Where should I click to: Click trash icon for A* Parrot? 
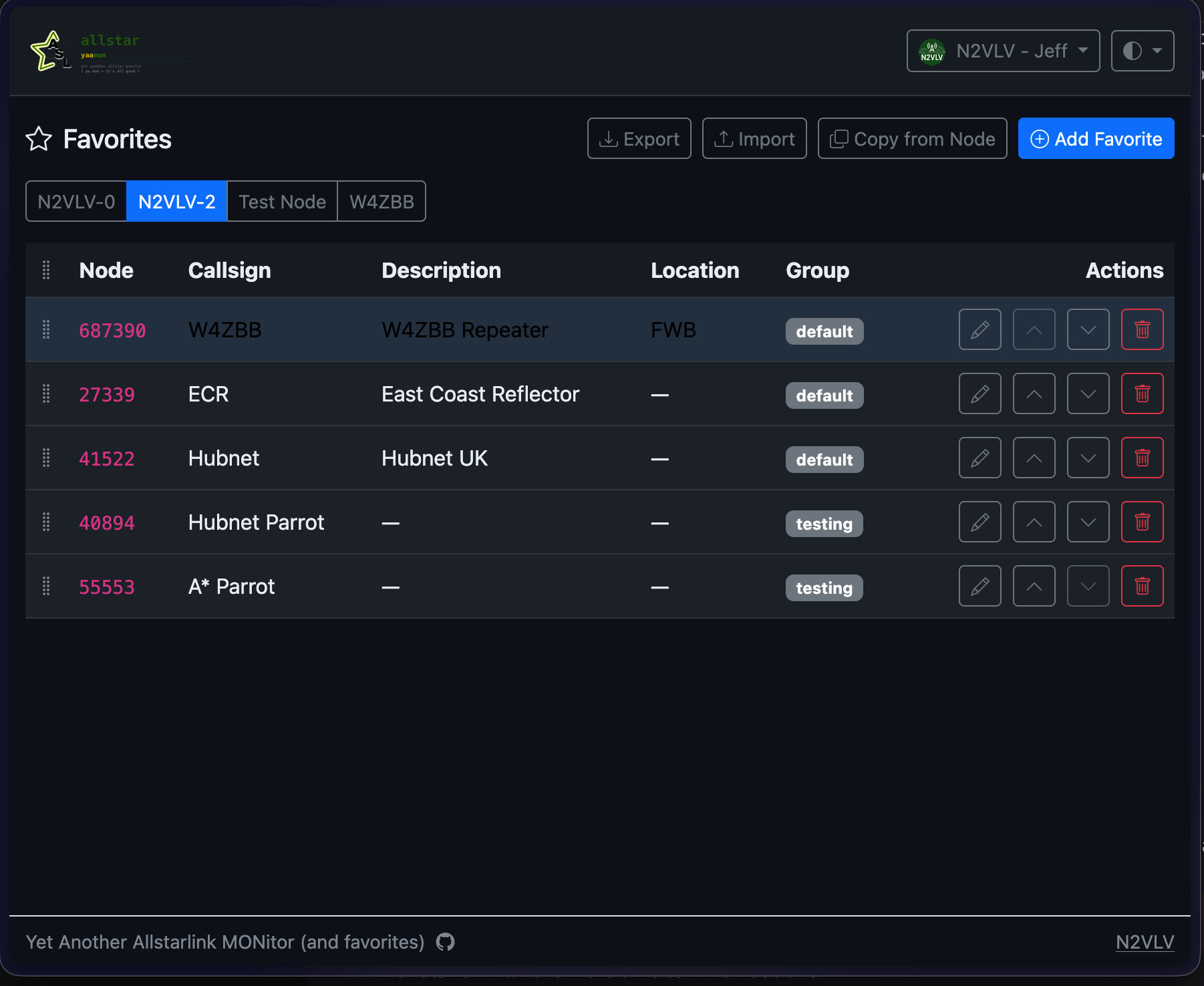1142,586
